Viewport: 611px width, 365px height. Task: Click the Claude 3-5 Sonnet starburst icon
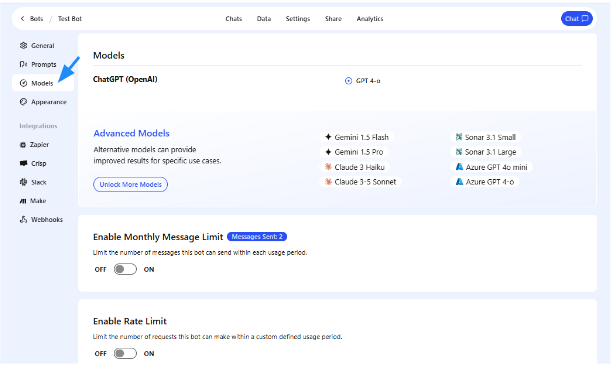click(x=328, y=182)
